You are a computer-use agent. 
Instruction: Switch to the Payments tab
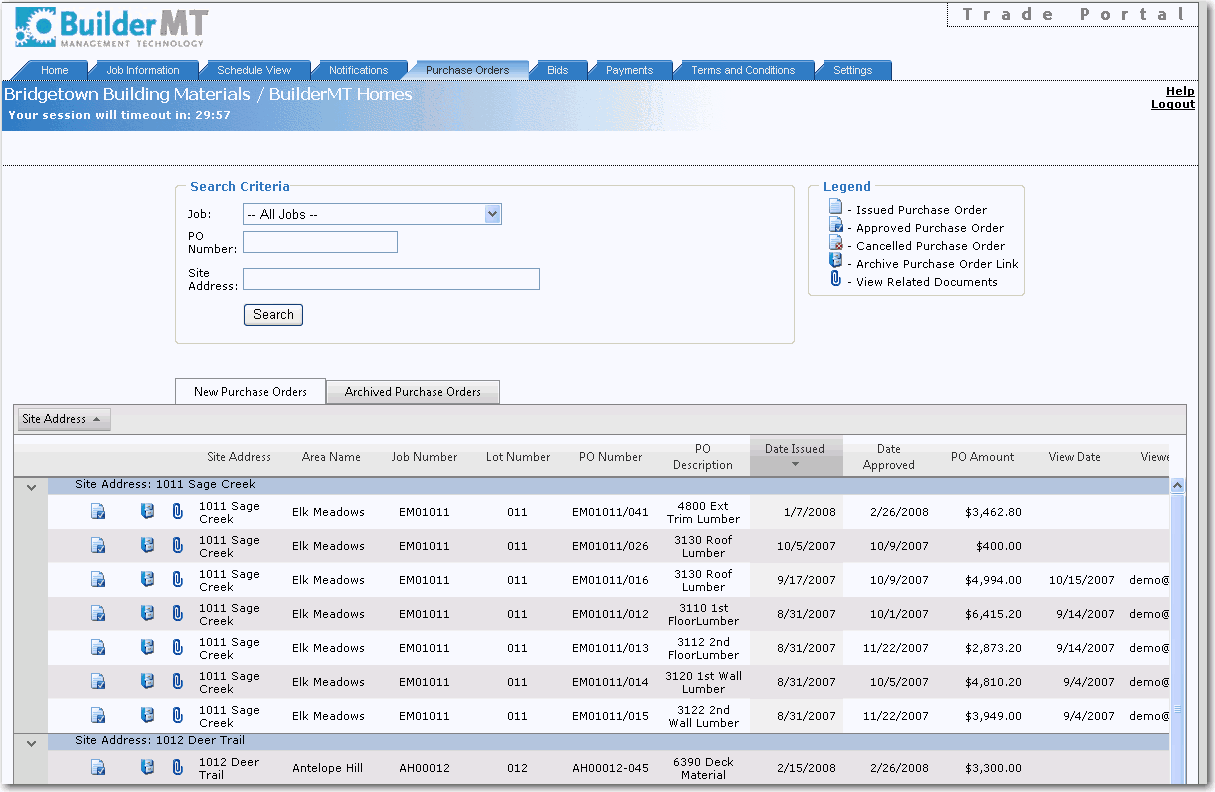pyautogui.click(x=629, y=70)
